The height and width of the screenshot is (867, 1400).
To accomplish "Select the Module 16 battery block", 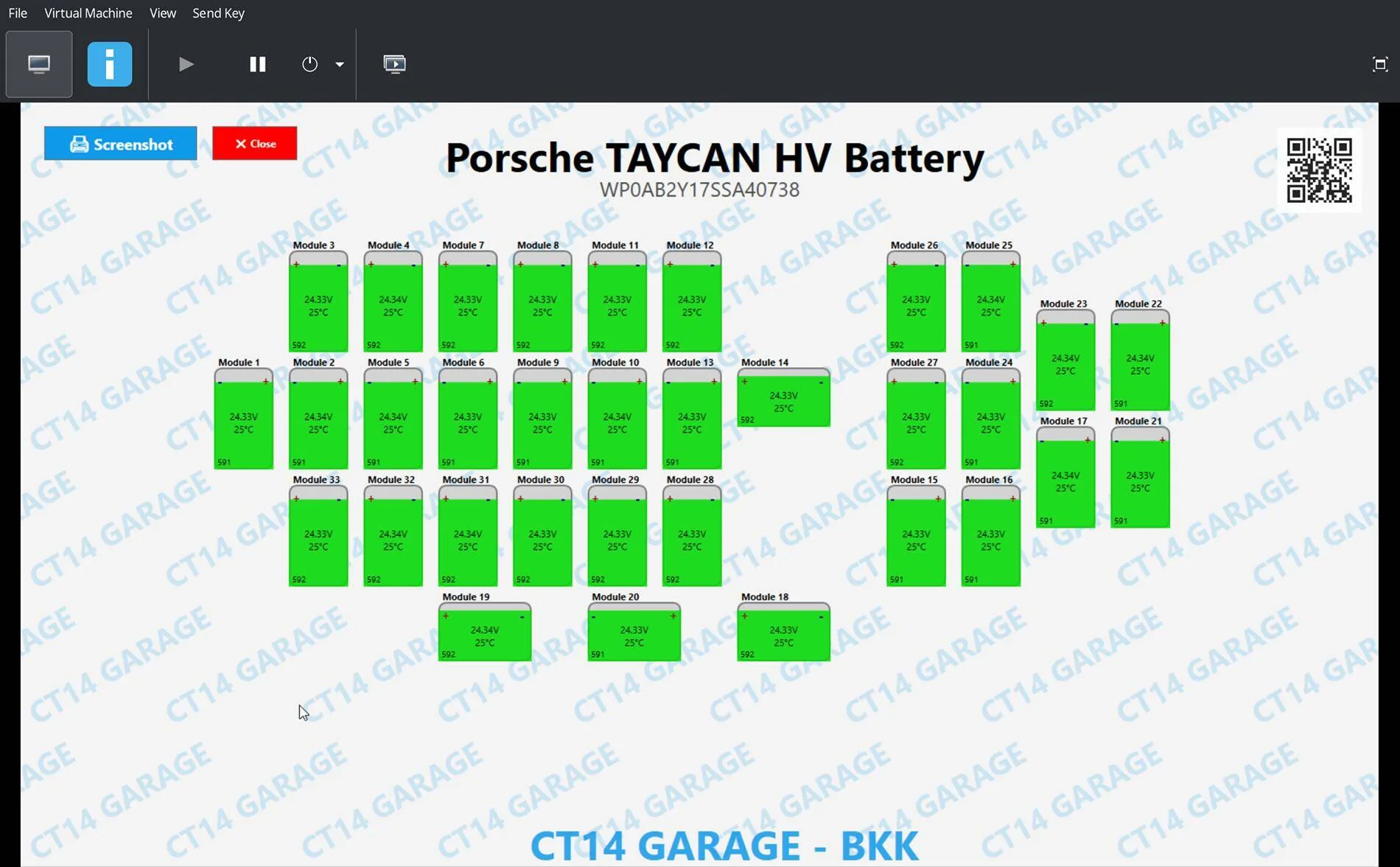I will 991,536.
